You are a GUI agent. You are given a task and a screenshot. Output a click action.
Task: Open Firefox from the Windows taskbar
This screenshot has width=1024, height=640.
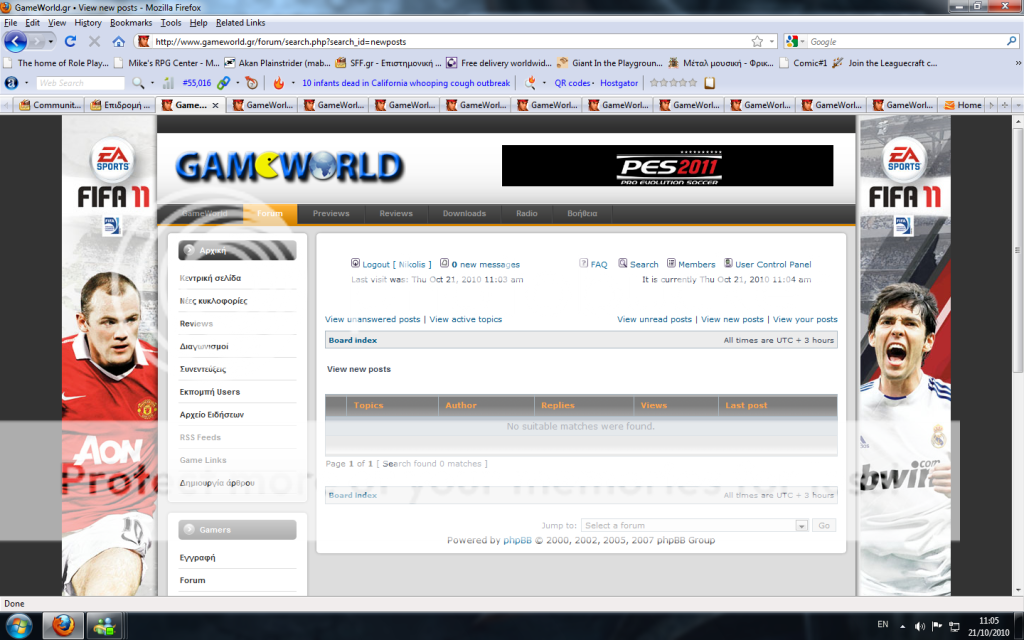63,626
